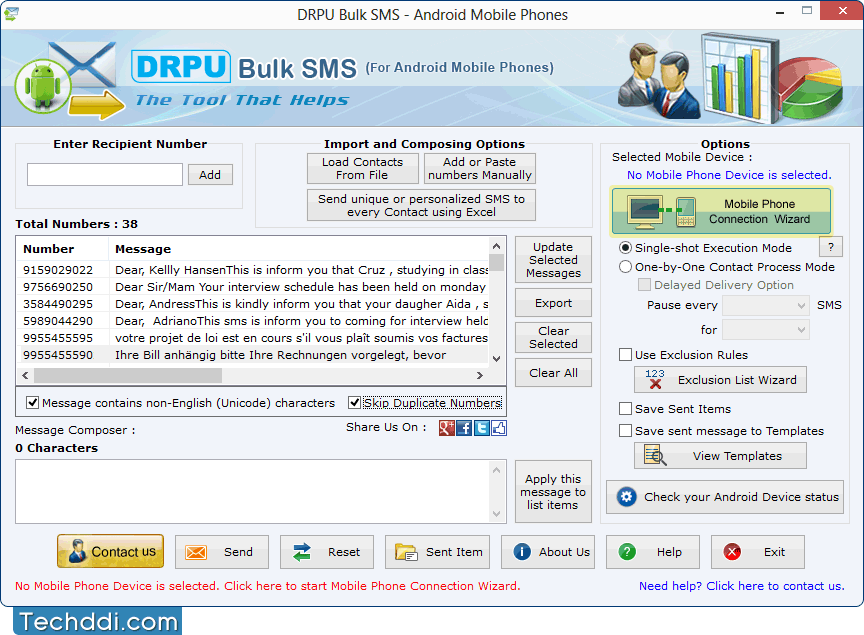Click message list scroll up arrow
This screenshot has width=864, height=635.
point(496,246)
